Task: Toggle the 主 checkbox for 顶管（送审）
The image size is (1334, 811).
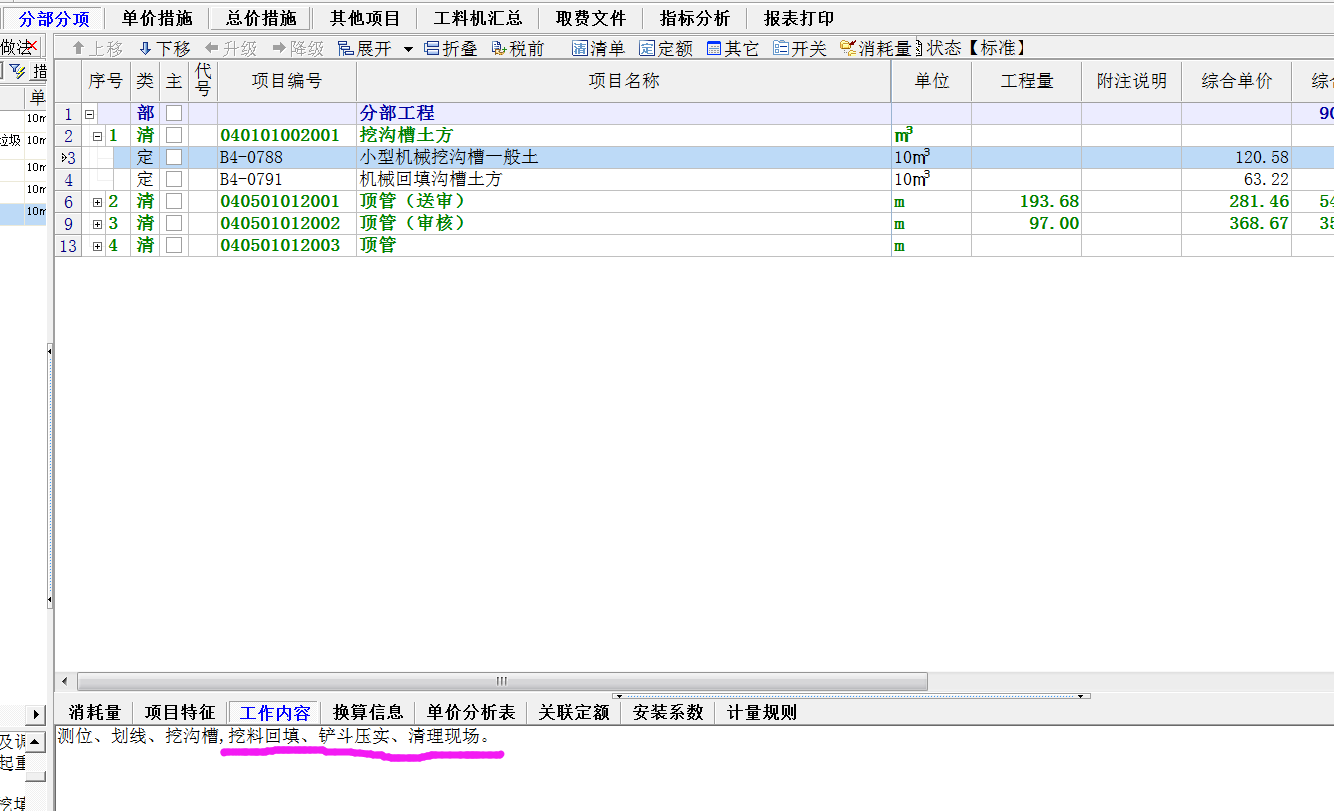Action: 174,201
